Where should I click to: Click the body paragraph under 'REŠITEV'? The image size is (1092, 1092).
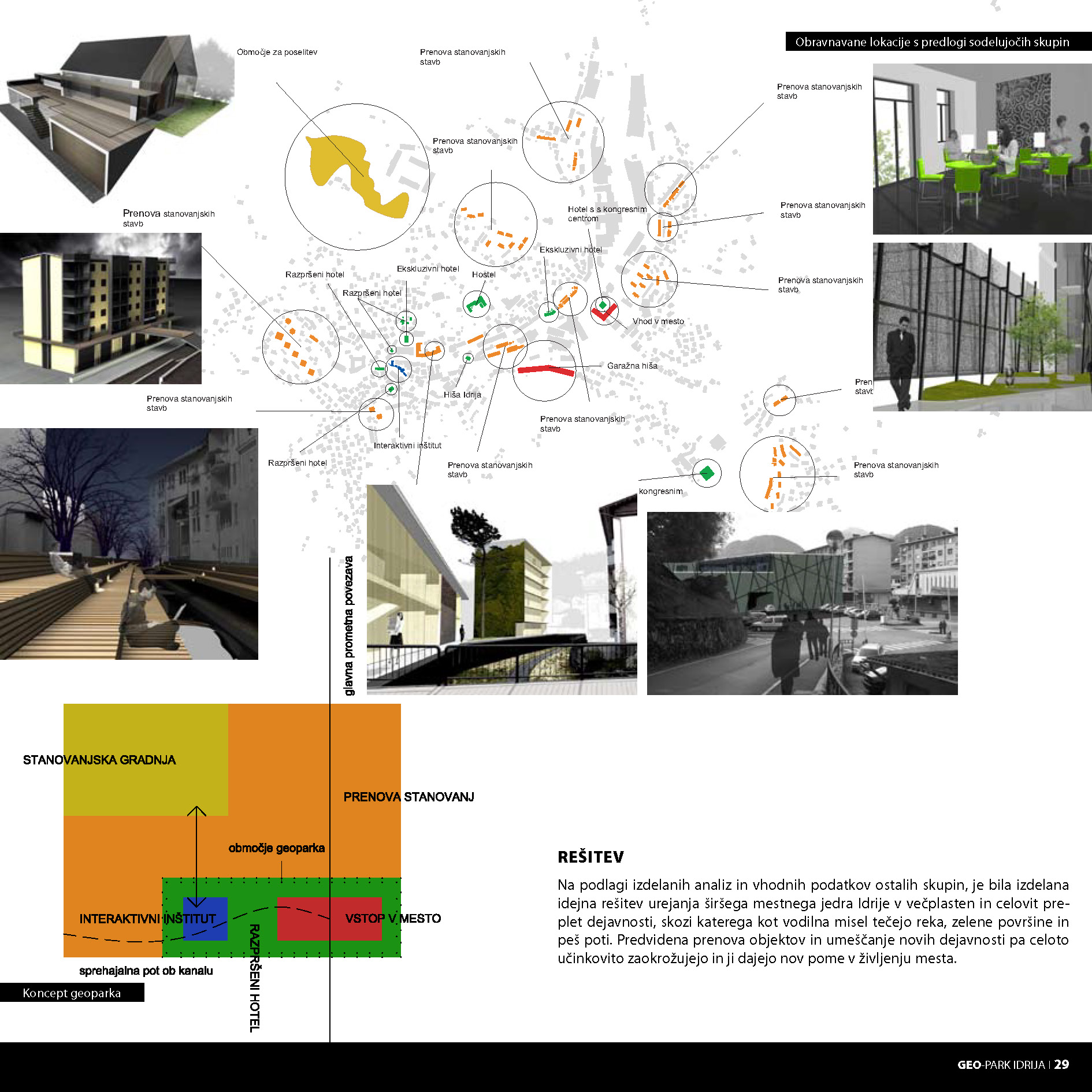813,921
